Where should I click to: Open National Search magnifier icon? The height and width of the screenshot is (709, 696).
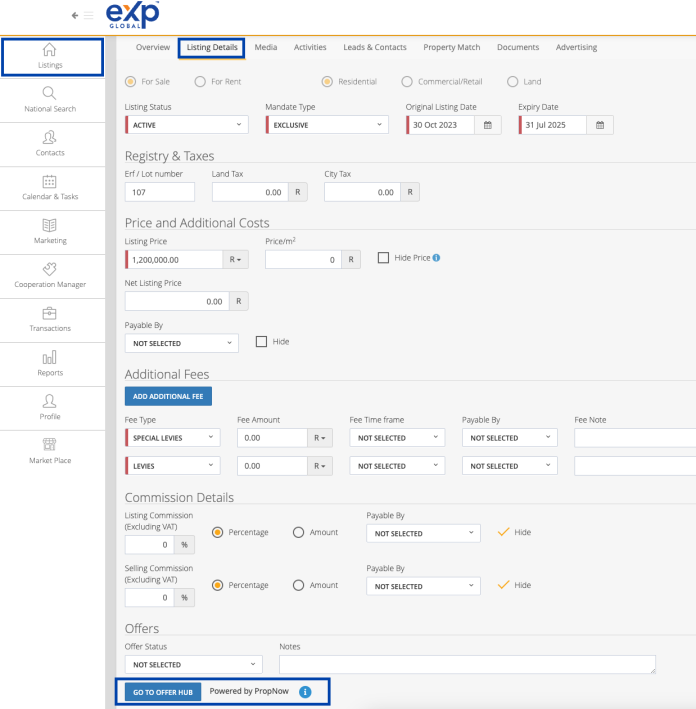point(50,94)
